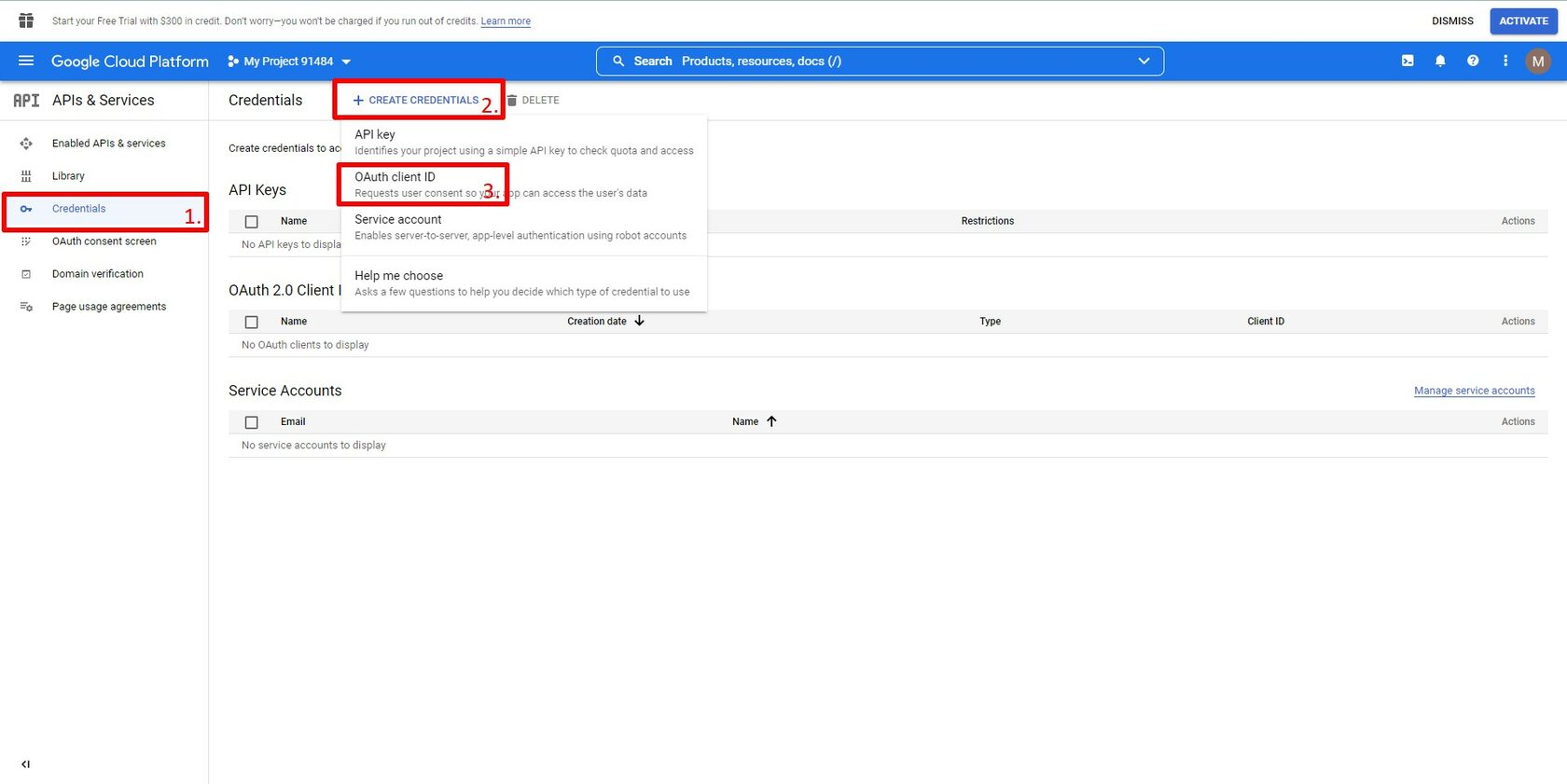
Task: Click DISMISS on the trial banner
Action: coord(1452,21)
